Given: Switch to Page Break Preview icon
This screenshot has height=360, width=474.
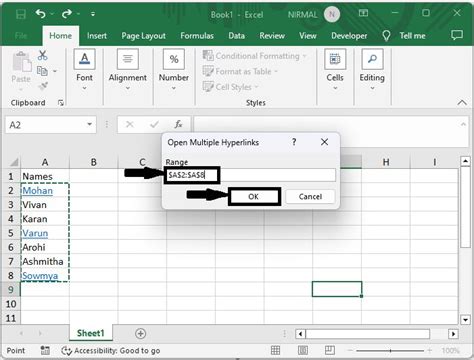Looking at the screenshot, I should point(330,350).
